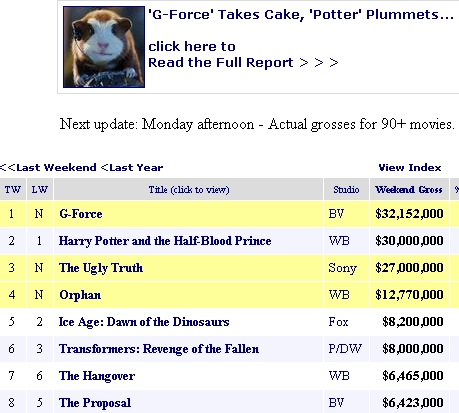Go to Last Weekend chart
This screenshot has width=459, height=413.
(48, 167)
